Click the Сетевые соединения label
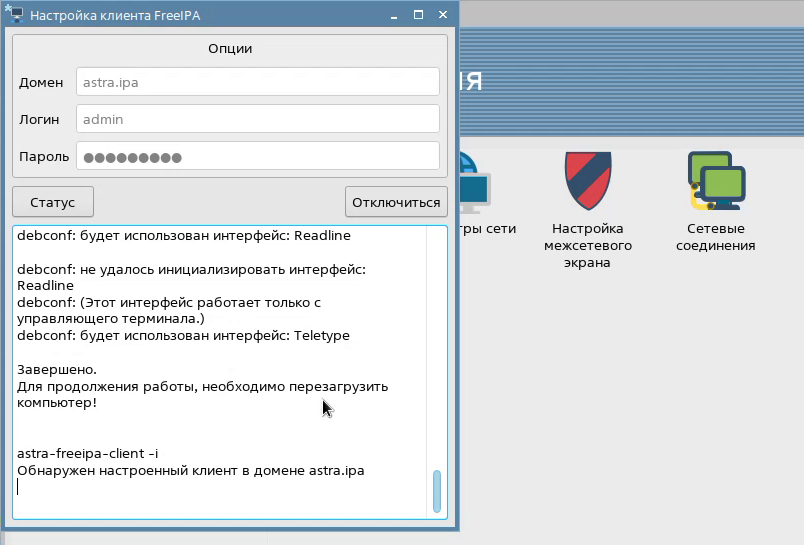804x545 pixels. coord(716,237)
